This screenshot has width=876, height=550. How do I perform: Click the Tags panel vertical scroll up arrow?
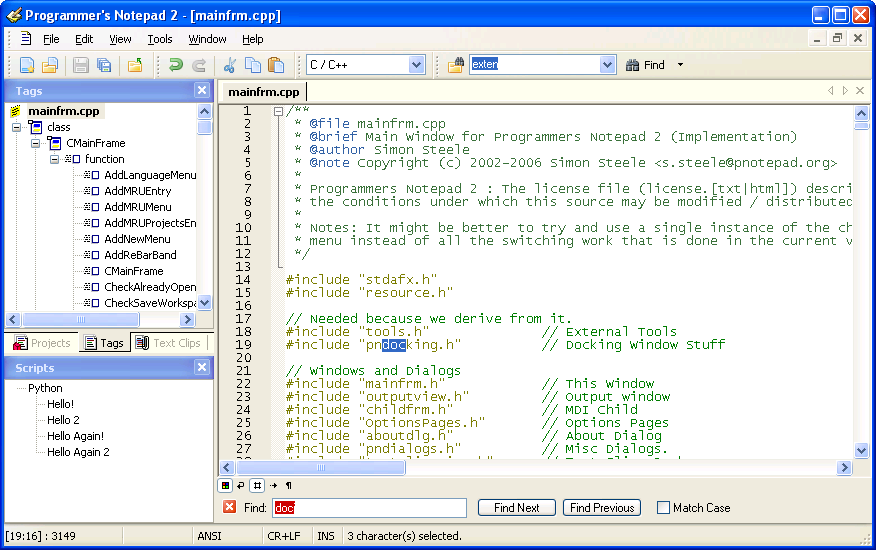[204, 111]
